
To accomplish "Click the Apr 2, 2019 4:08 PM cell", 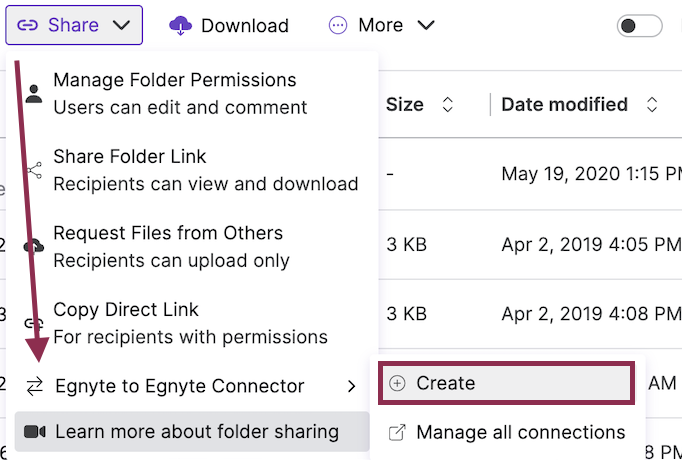I will 592,314.
